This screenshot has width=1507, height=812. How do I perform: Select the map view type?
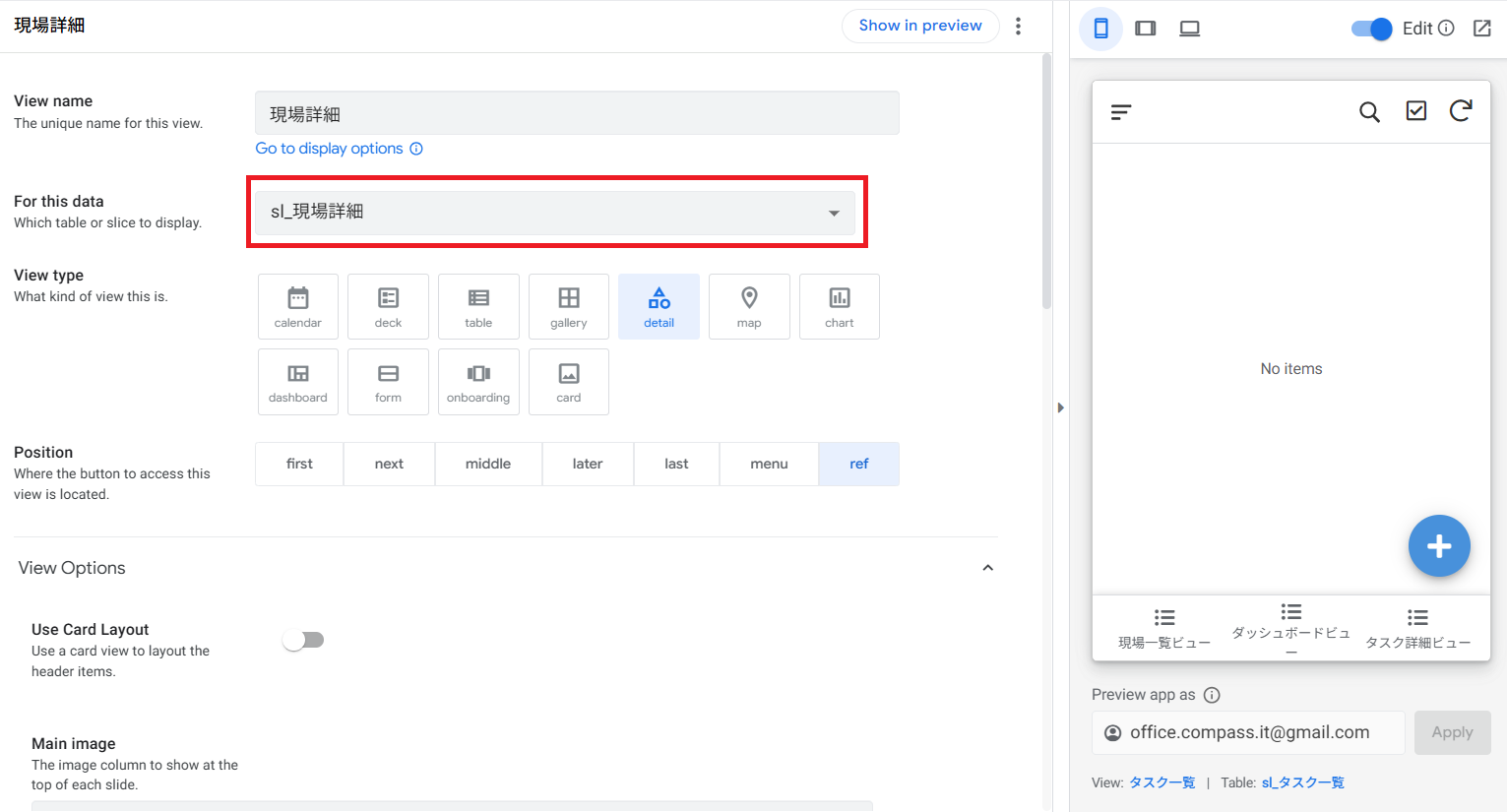coord(749,306)
